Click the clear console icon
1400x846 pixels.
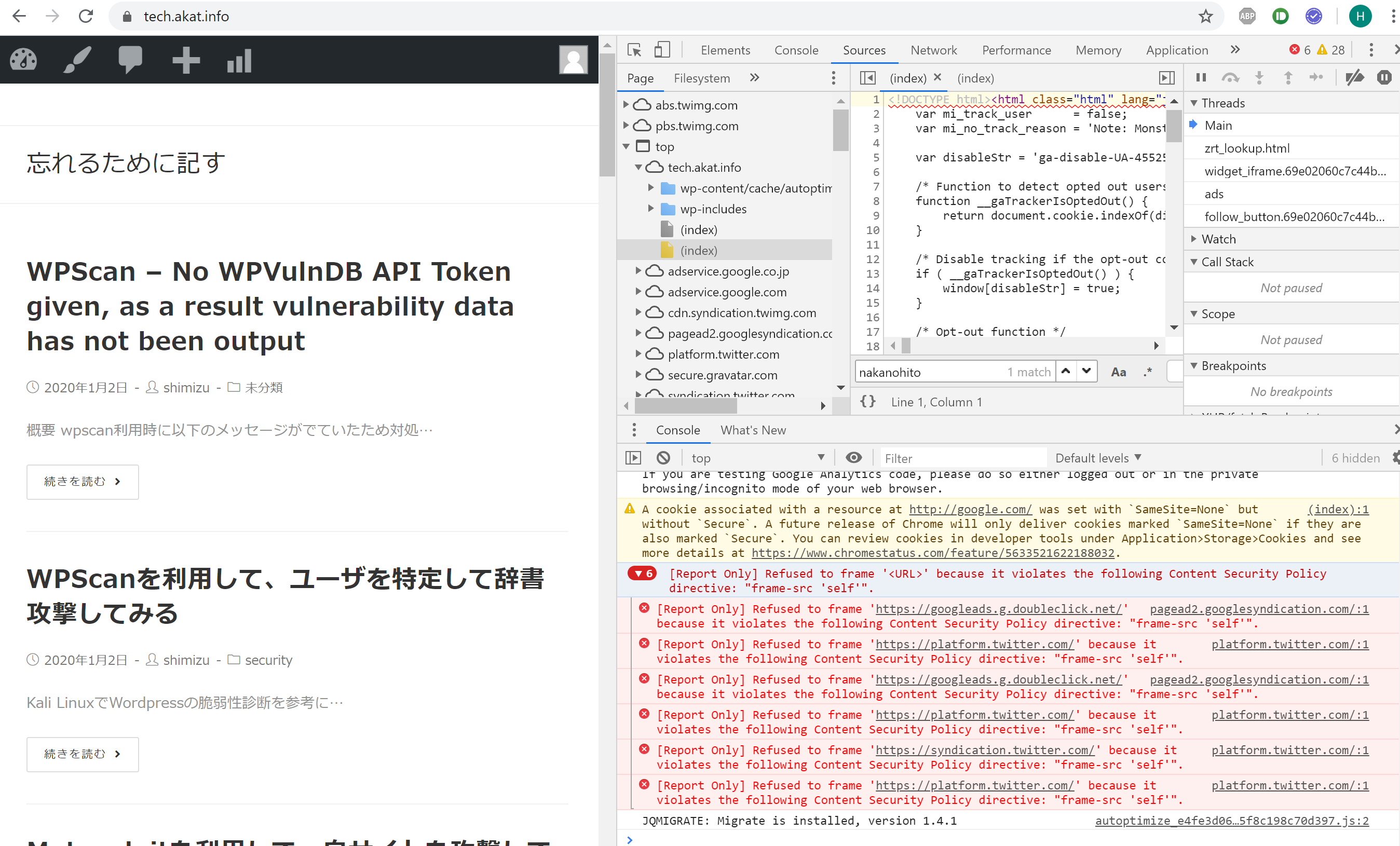click(x=663, y=458)
